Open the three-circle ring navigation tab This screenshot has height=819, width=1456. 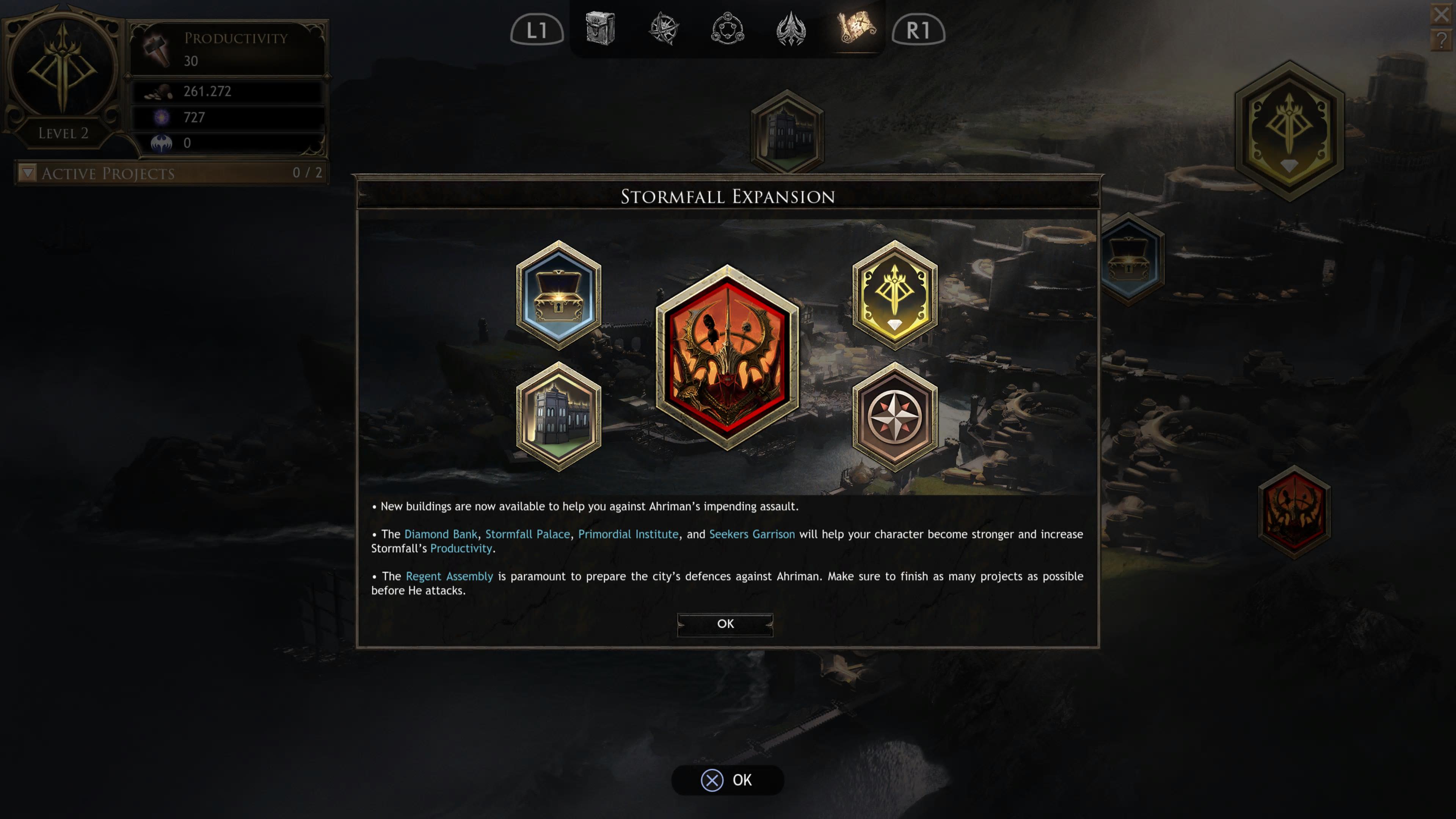pyautogui.click(x=728, y=28)
